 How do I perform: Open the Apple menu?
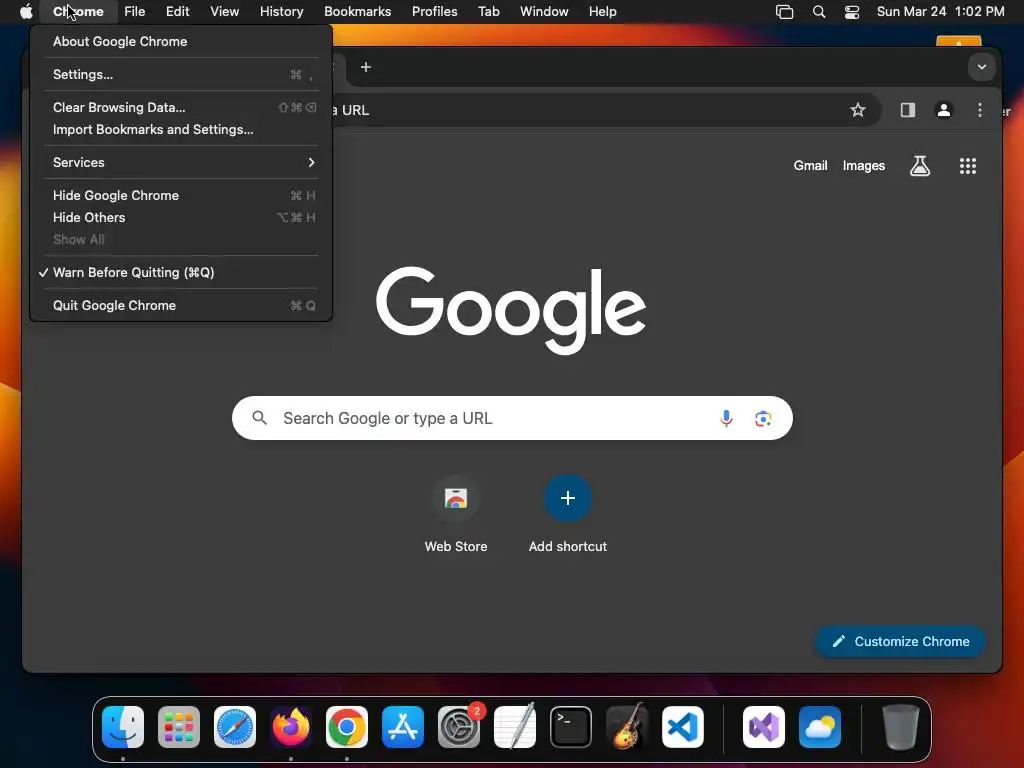(x=25, y=11)
